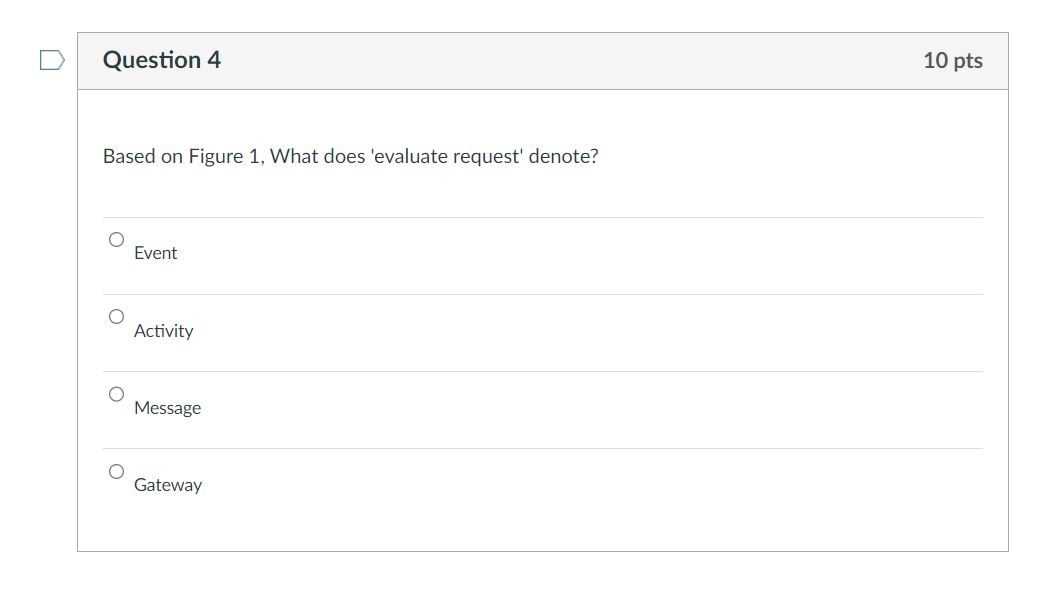Click the Event answer label
This screenshot has height=589, width=1042.
pyautogui.click(x=156, y=252)
